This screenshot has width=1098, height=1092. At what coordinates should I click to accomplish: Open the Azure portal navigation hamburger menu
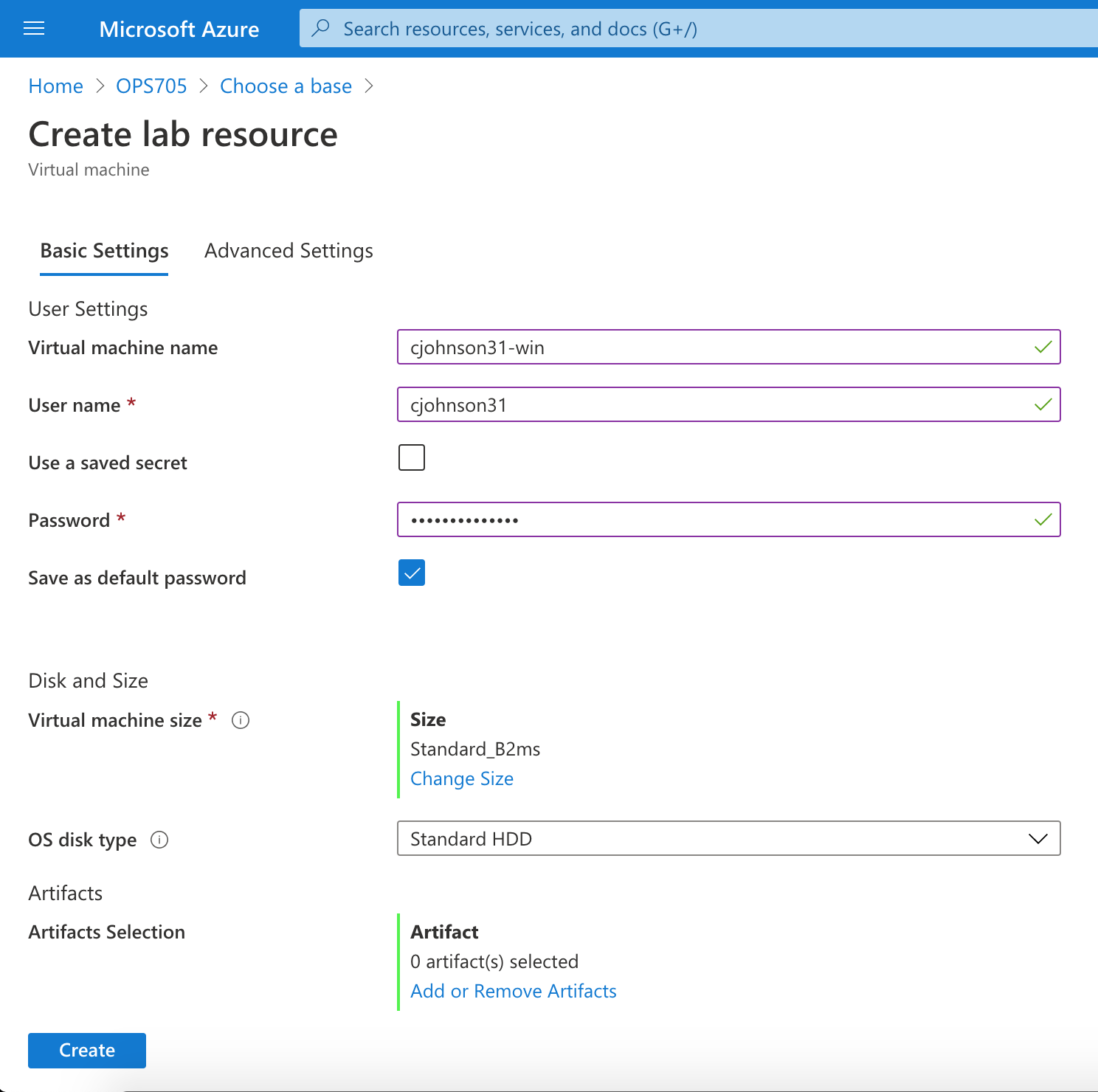[34, 29]
